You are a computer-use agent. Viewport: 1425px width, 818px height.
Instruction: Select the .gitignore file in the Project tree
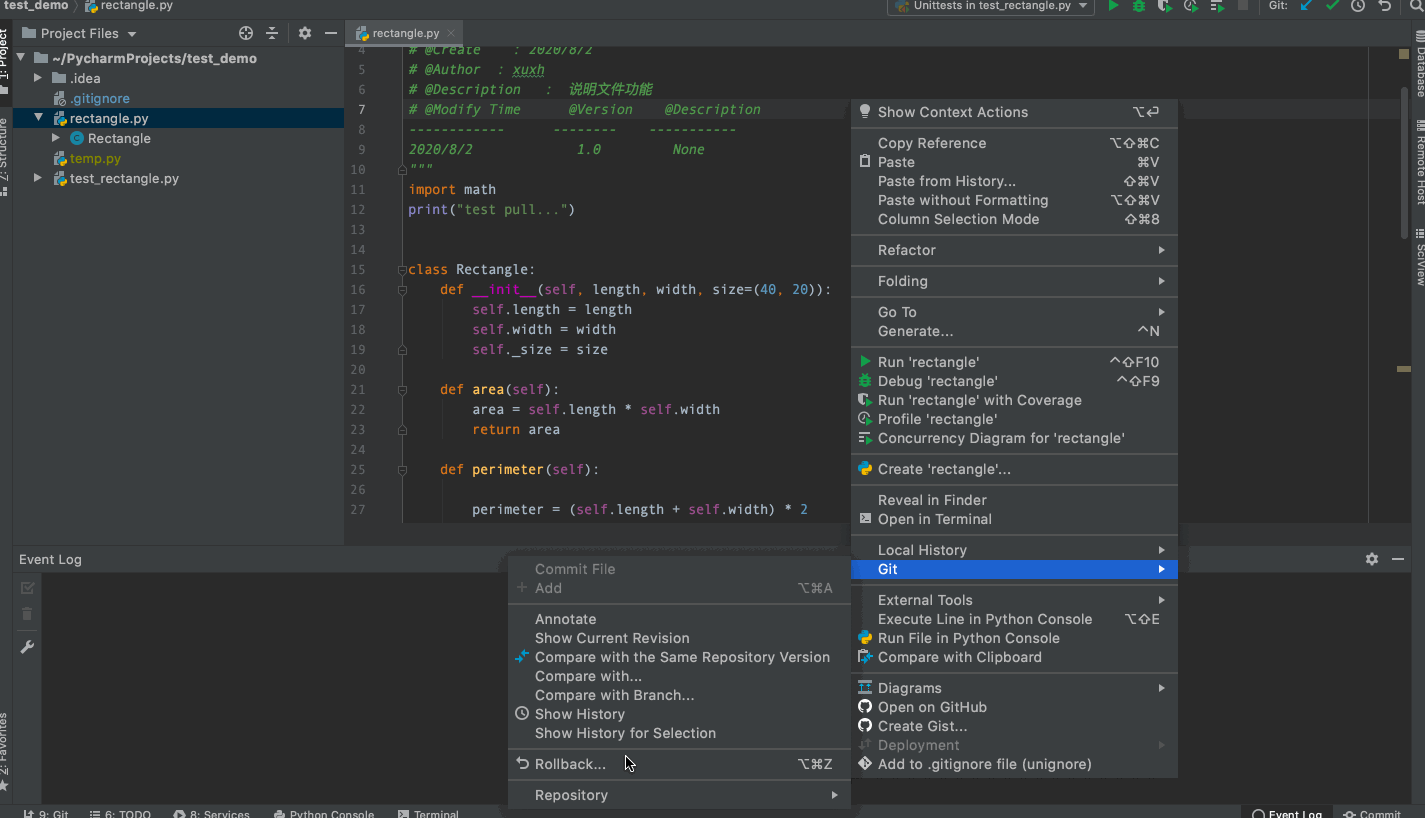(99, 98)
